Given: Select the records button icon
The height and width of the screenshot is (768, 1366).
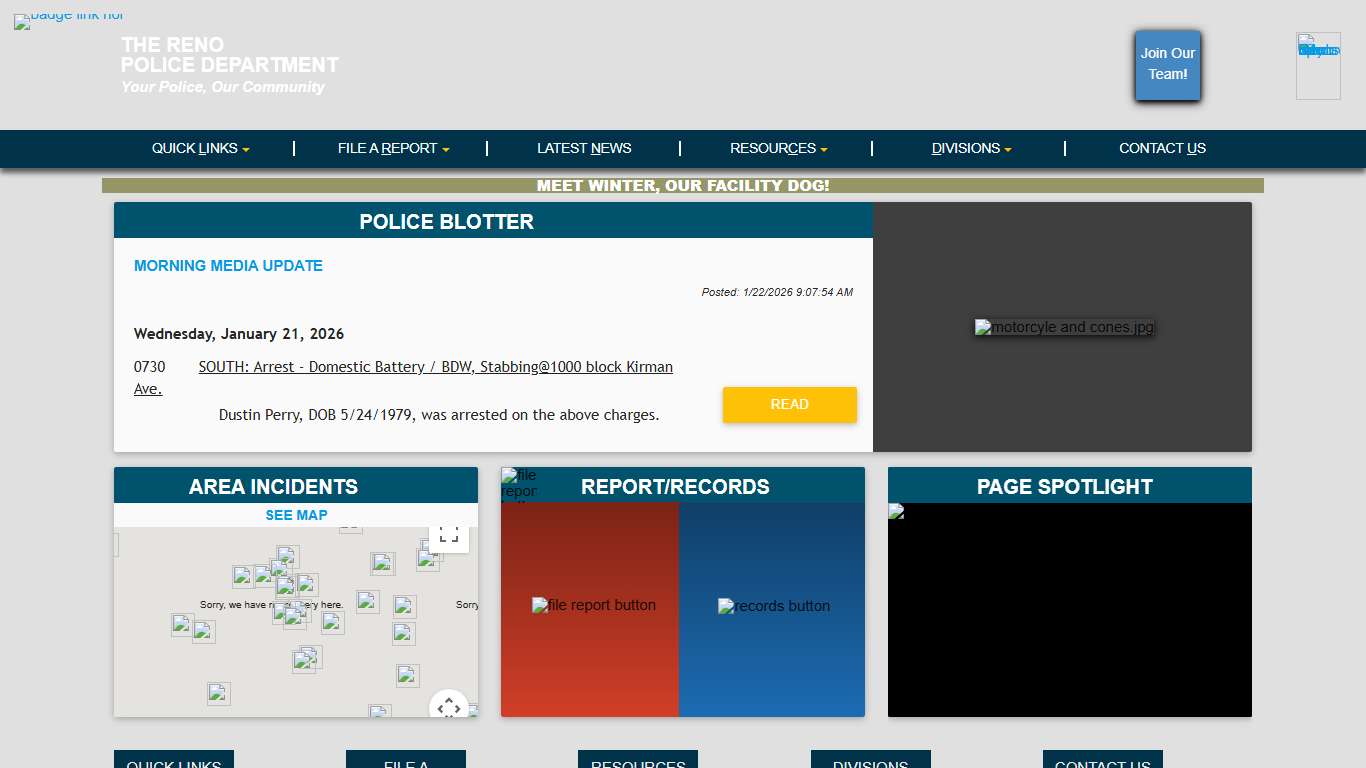Looking at the screenshot, I should (773, 605).
